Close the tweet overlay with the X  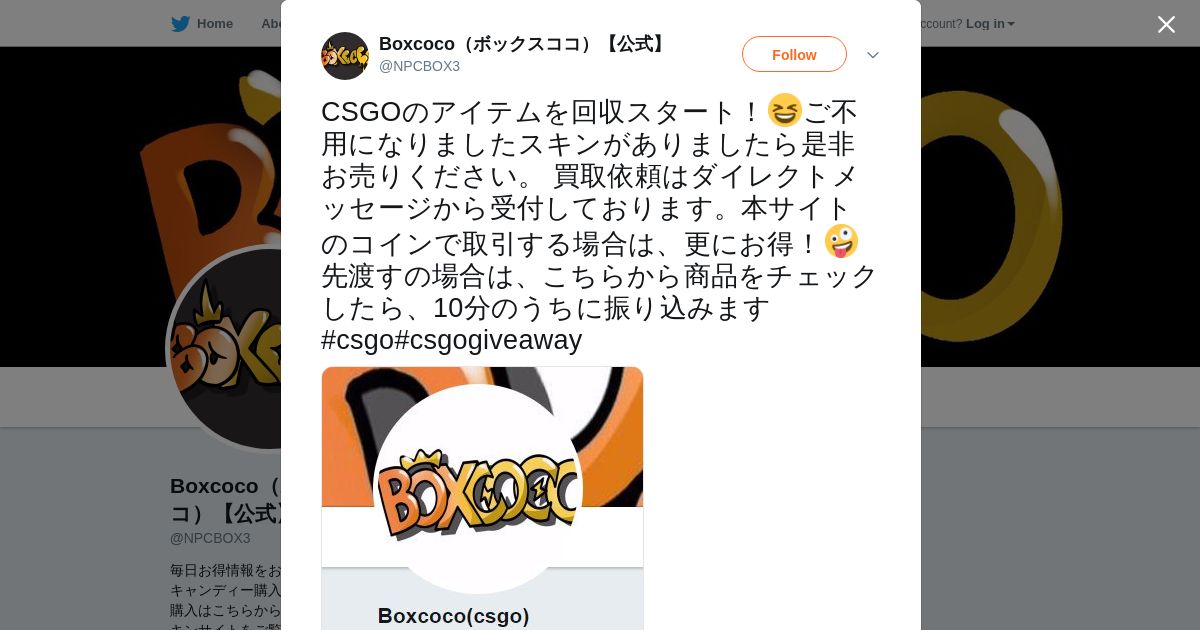tap(1166, 24)
